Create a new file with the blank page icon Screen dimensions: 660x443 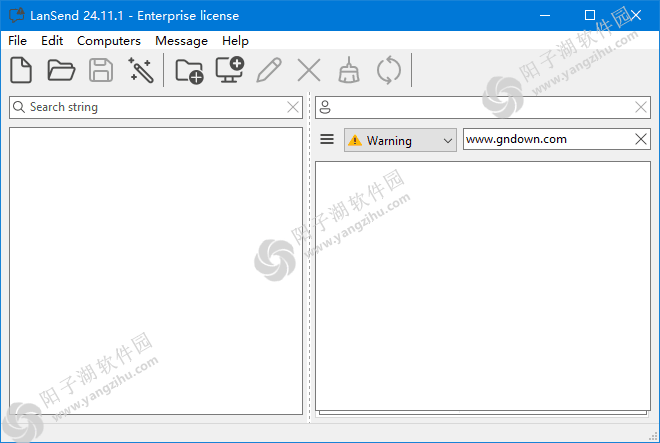[x=21, y=70]
